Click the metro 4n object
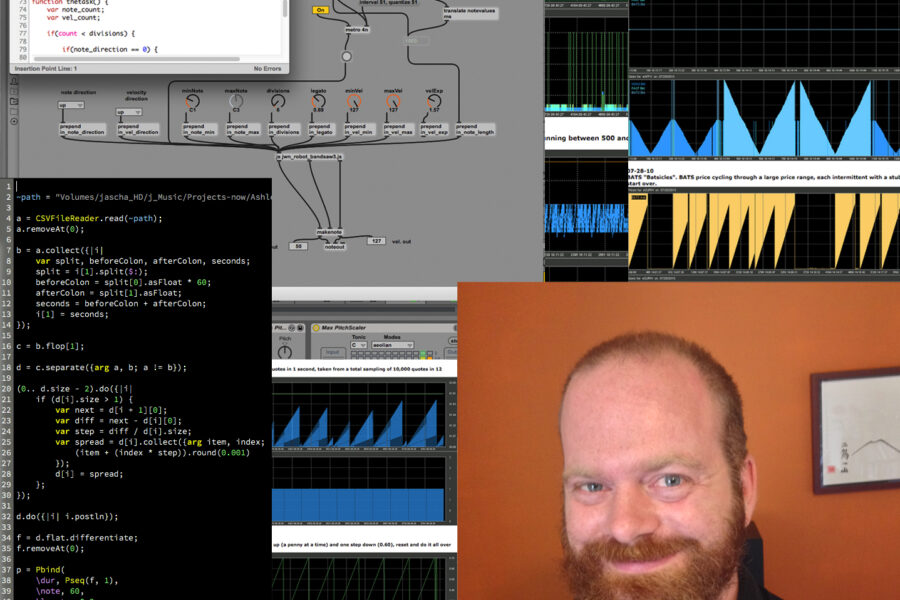This screenshot has height=600, width=900. (357, 30)
